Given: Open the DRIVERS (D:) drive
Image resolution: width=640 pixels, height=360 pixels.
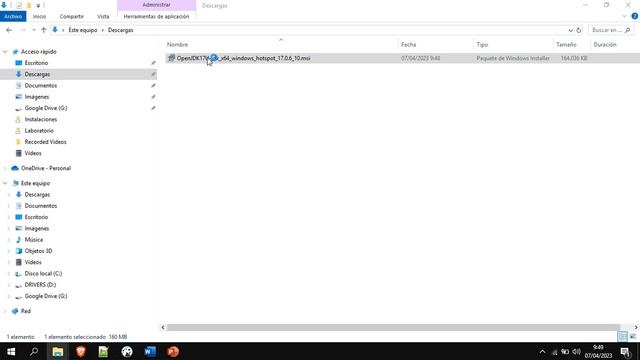Looking at the screenshot, I should (x=40, y=285).
